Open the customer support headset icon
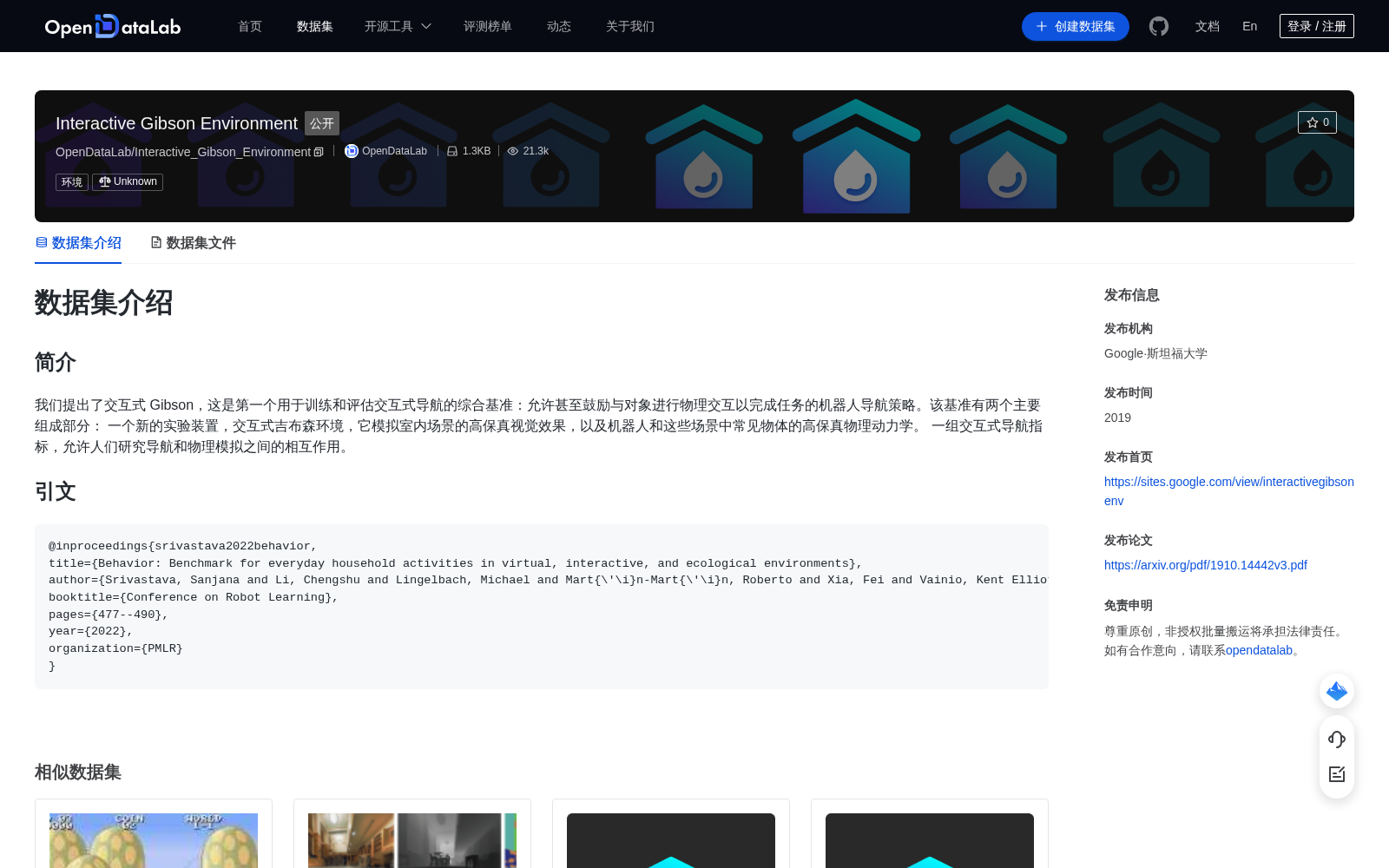The height and width of the screenshot is (868, 1389). pos(1337,740)
